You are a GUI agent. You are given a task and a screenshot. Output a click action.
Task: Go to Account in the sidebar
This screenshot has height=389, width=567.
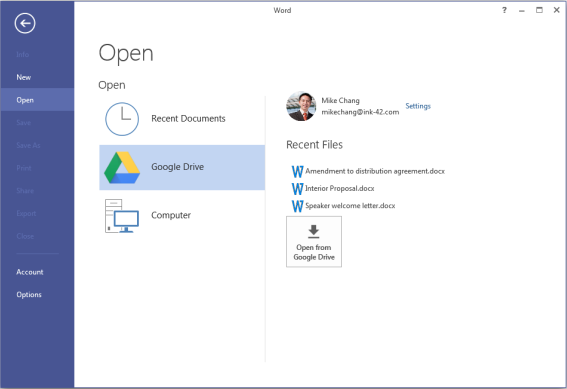[30, 272]
